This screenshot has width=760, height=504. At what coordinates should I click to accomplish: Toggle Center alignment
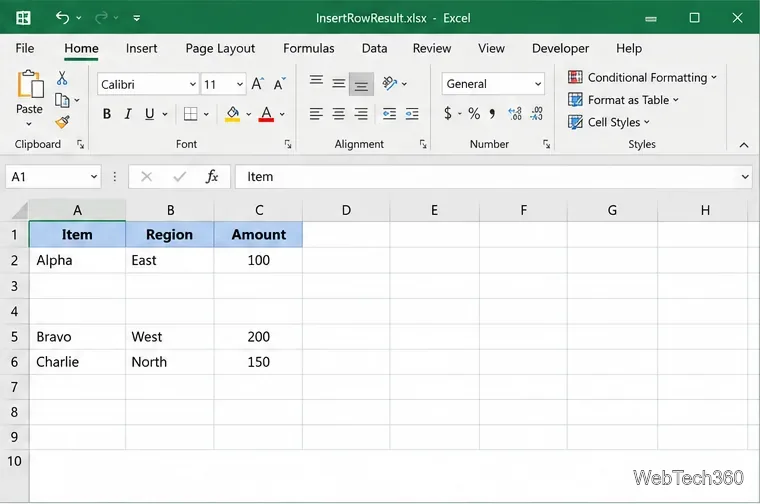[x=339, y=114]
